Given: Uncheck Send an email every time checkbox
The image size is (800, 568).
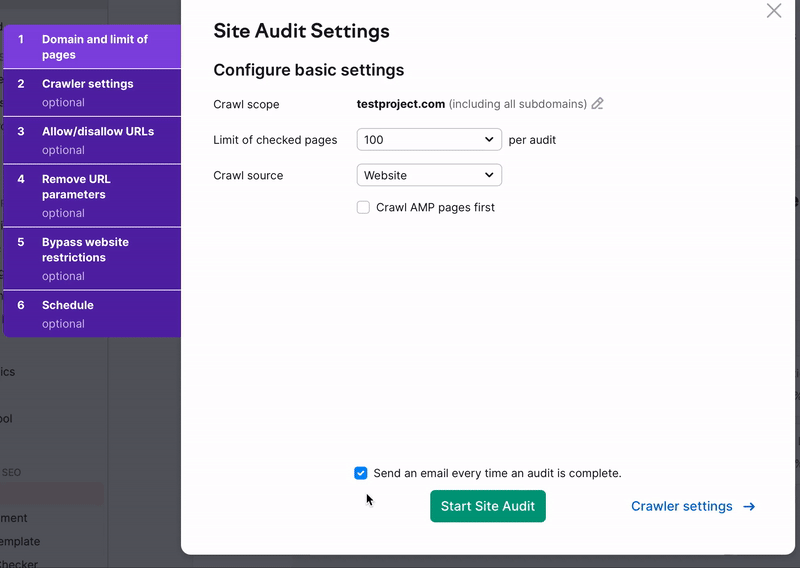Looking at the screenshot, I should [x=361, y=473].
